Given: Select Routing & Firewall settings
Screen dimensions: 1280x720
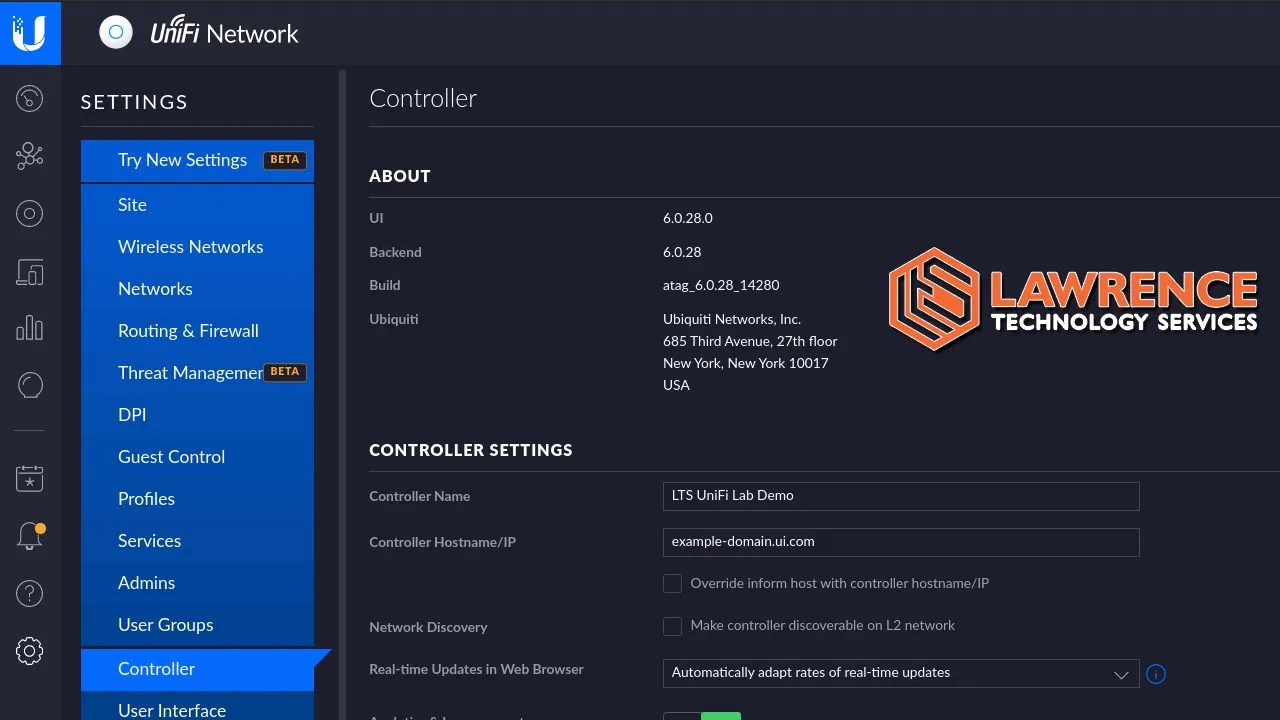Looking at the screenshot, I should tap(197, 330).
